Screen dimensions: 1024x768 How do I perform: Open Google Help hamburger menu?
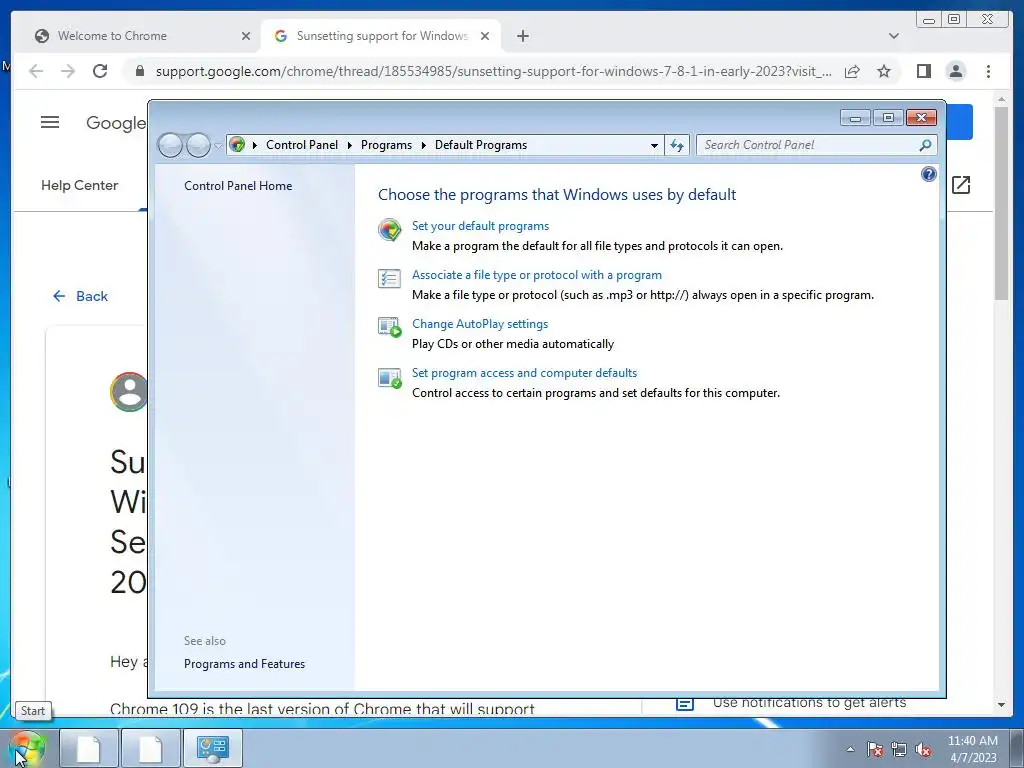pos(50,122)
